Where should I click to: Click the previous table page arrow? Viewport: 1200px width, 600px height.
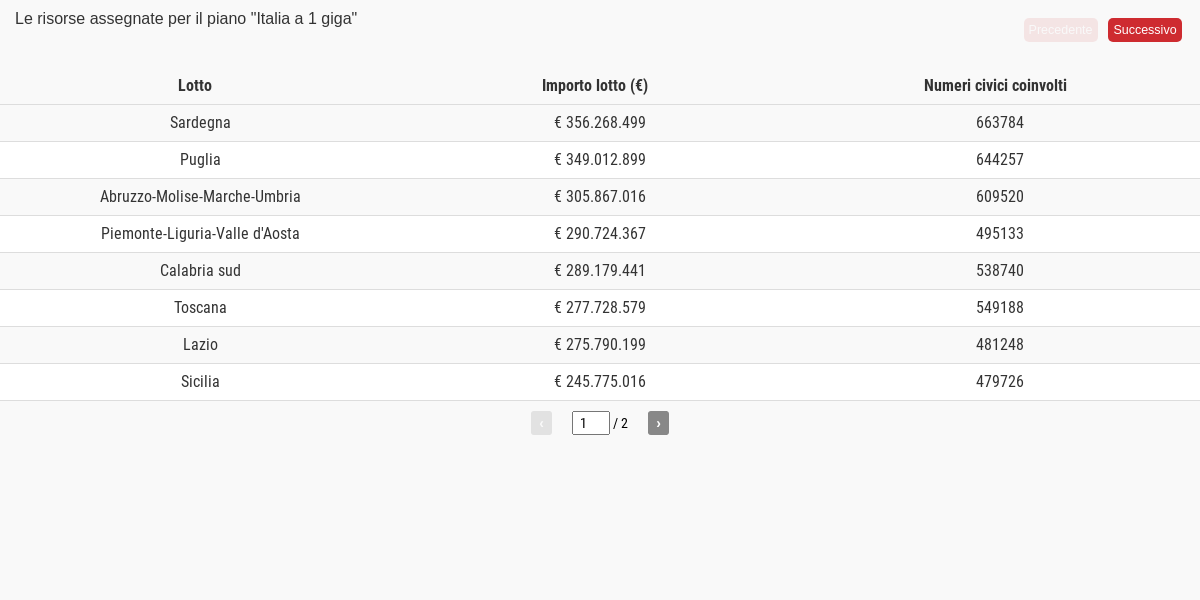541,423
